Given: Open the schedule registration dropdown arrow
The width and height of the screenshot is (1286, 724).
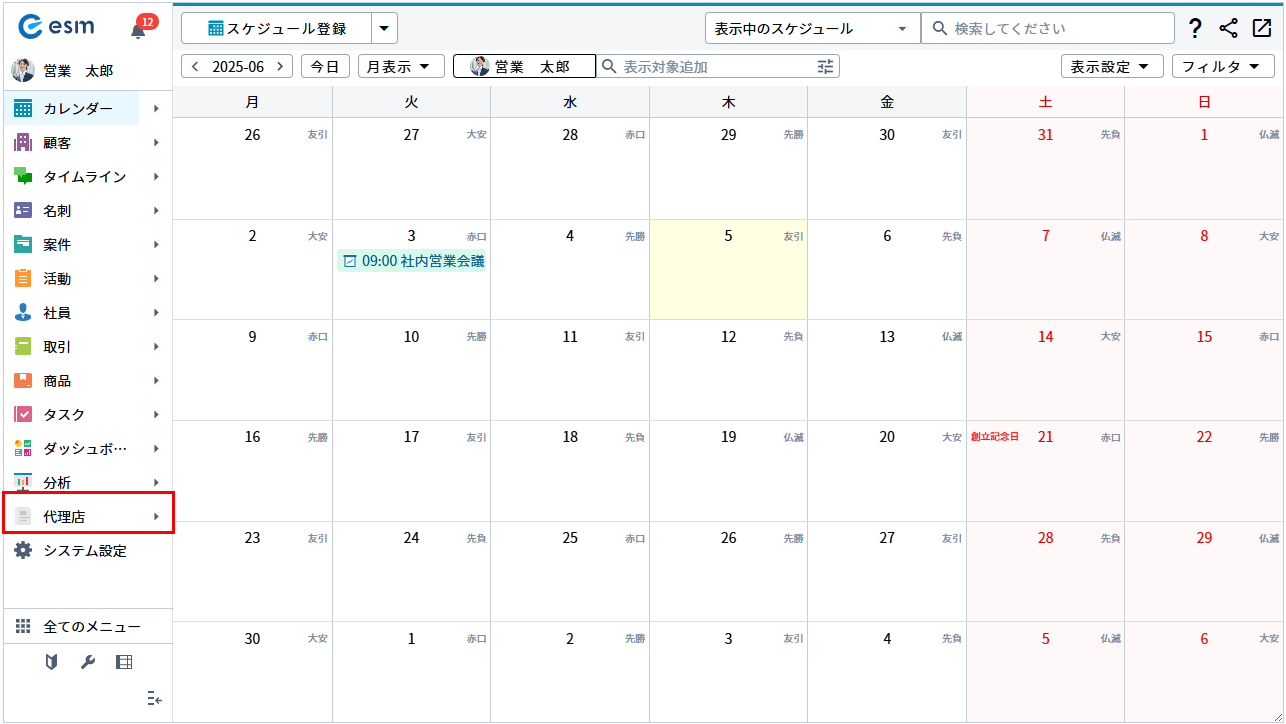Looking at the screenshot, I should 384,29.
